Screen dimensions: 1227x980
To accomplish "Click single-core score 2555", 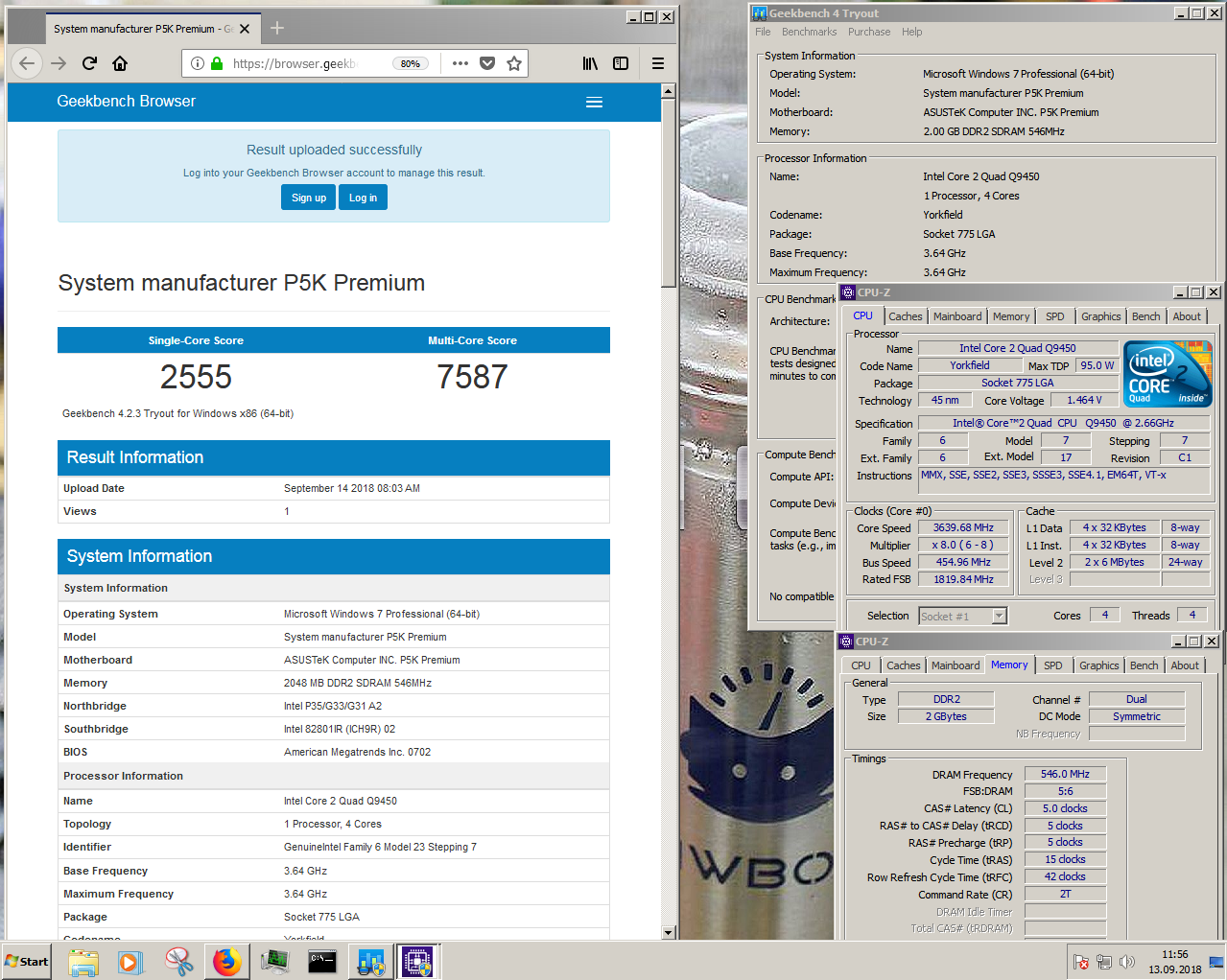I will click(196, 377).
